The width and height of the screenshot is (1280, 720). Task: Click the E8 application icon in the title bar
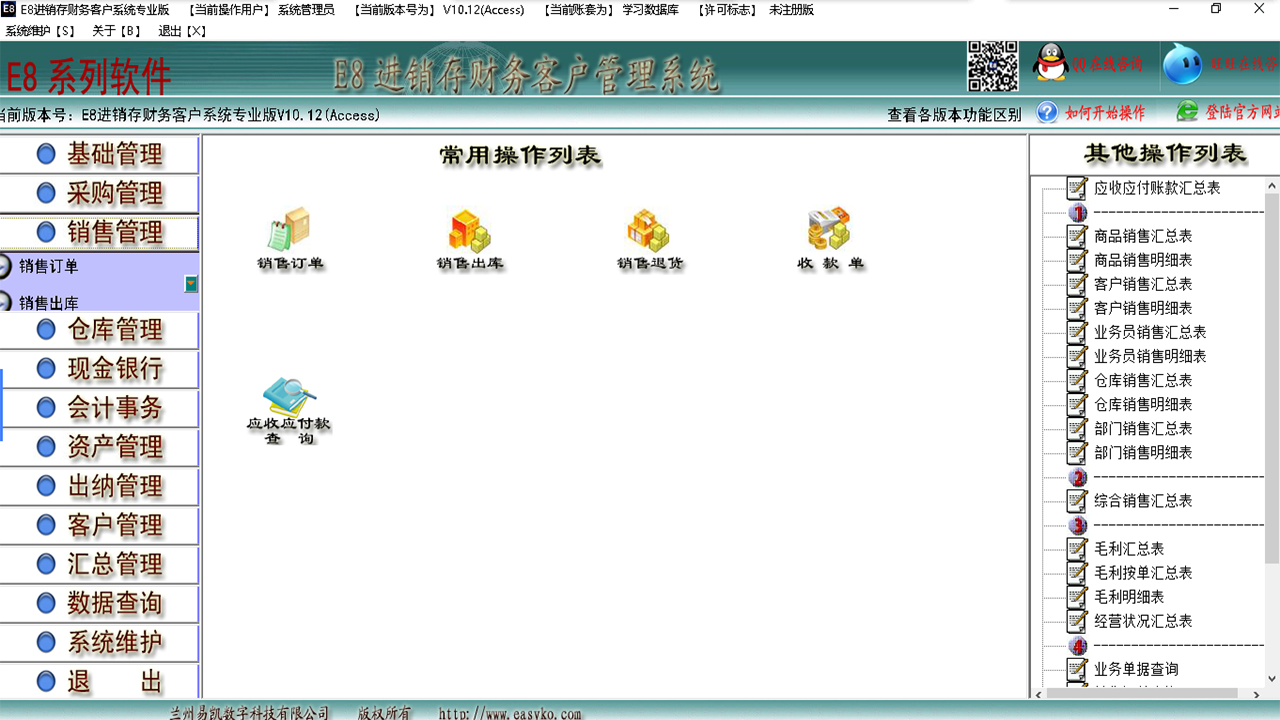pos(9,9)
